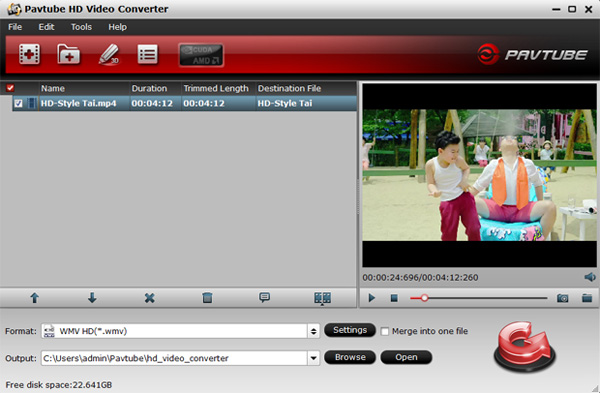600x393 pixels.
Task: Click the Browse button
Action: coord(350,357)
